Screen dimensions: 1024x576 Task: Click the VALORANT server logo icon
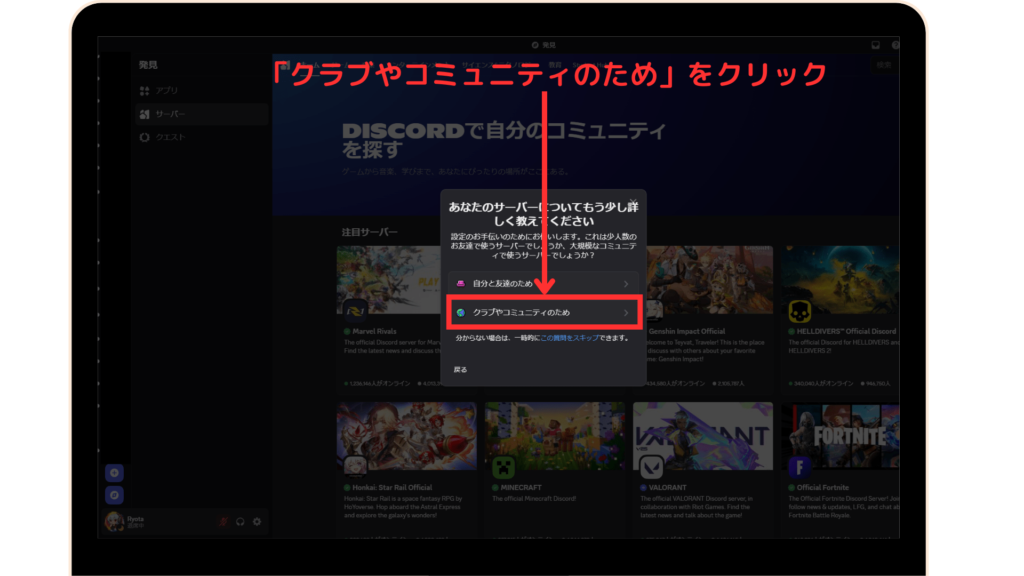click(x=651, y=467)
